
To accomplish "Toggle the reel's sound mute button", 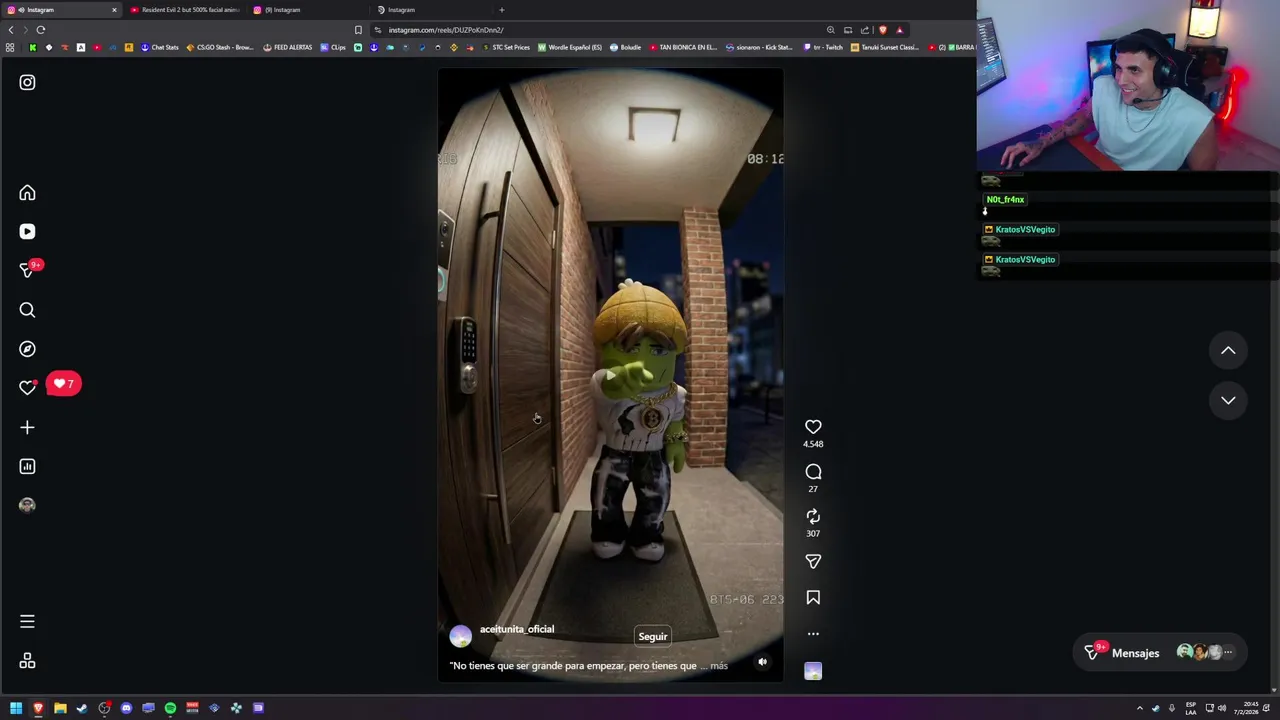I will click(762, 662).
